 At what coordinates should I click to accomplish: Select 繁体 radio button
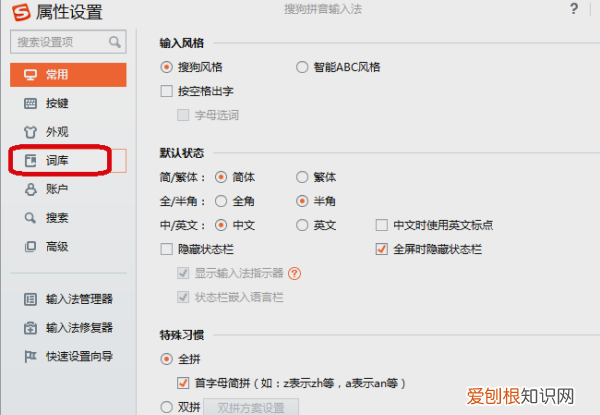[x=302, y=177]
